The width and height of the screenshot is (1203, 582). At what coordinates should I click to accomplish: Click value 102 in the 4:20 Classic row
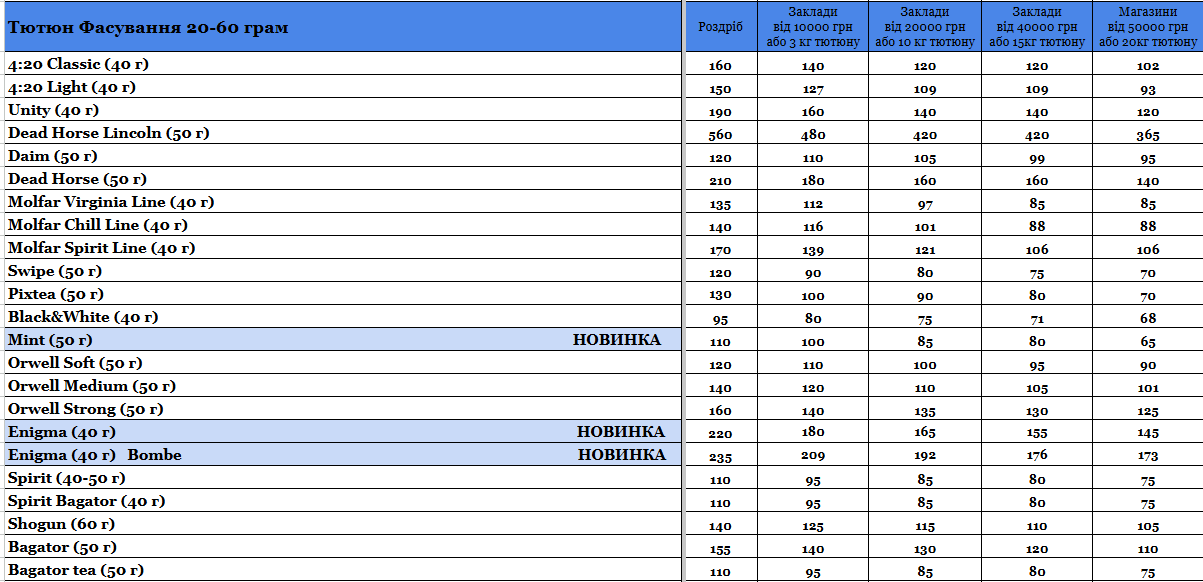click(x=1148, y=66)
